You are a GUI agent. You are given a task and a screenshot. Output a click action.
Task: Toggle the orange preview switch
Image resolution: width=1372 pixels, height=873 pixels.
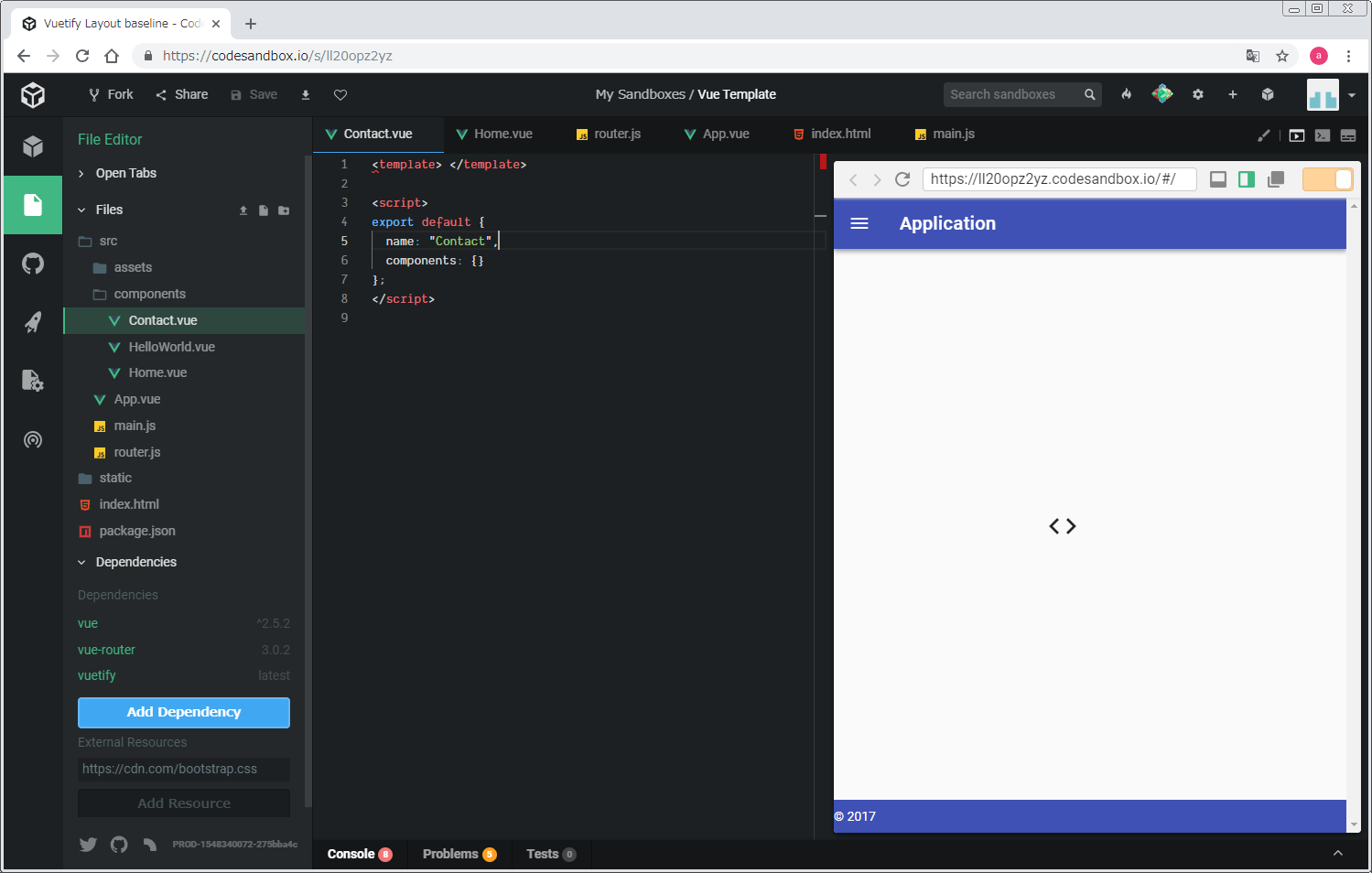point(1327,179)
